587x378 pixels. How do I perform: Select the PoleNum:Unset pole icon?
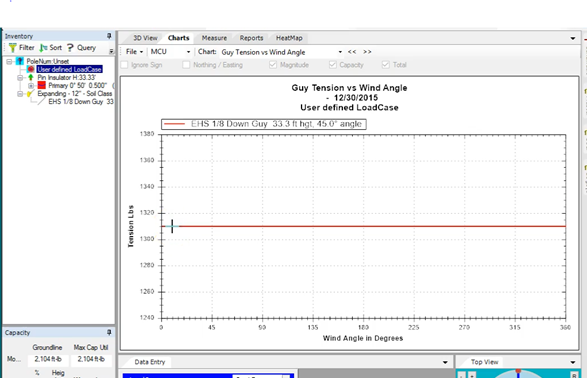20,61
